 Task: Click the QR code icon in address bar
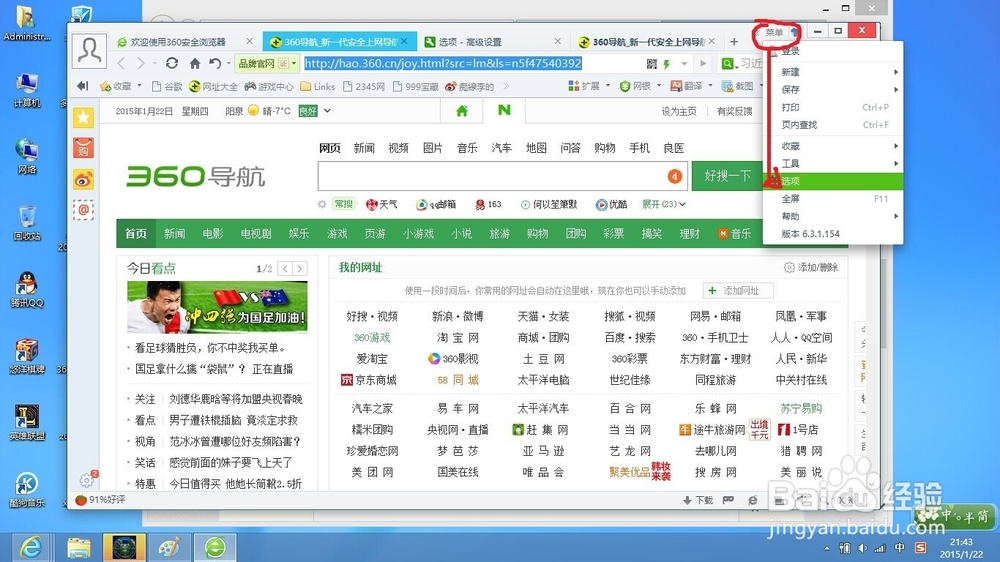point(651,64)
